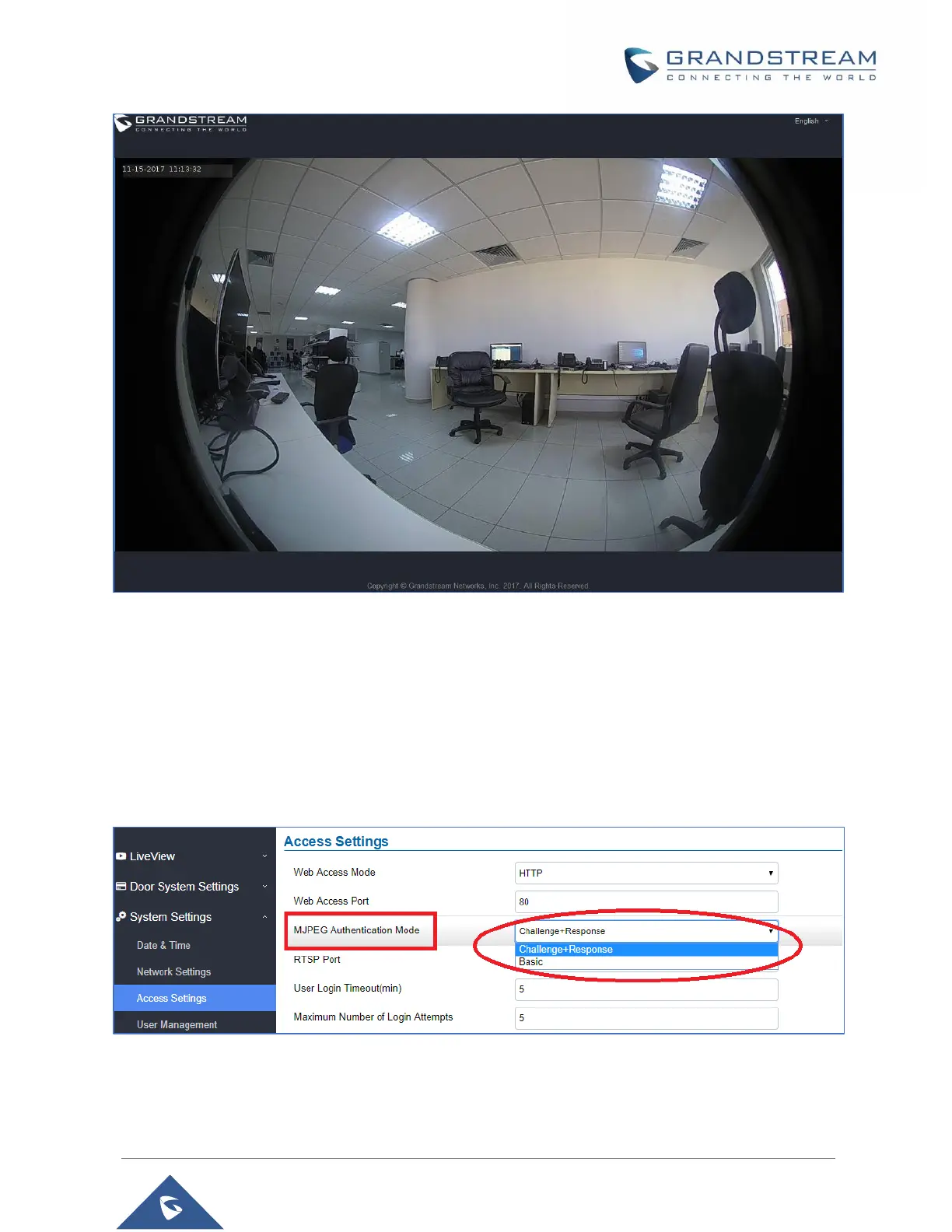
Task: Click the Web Access Port field
Action: [x=646, y=901]
